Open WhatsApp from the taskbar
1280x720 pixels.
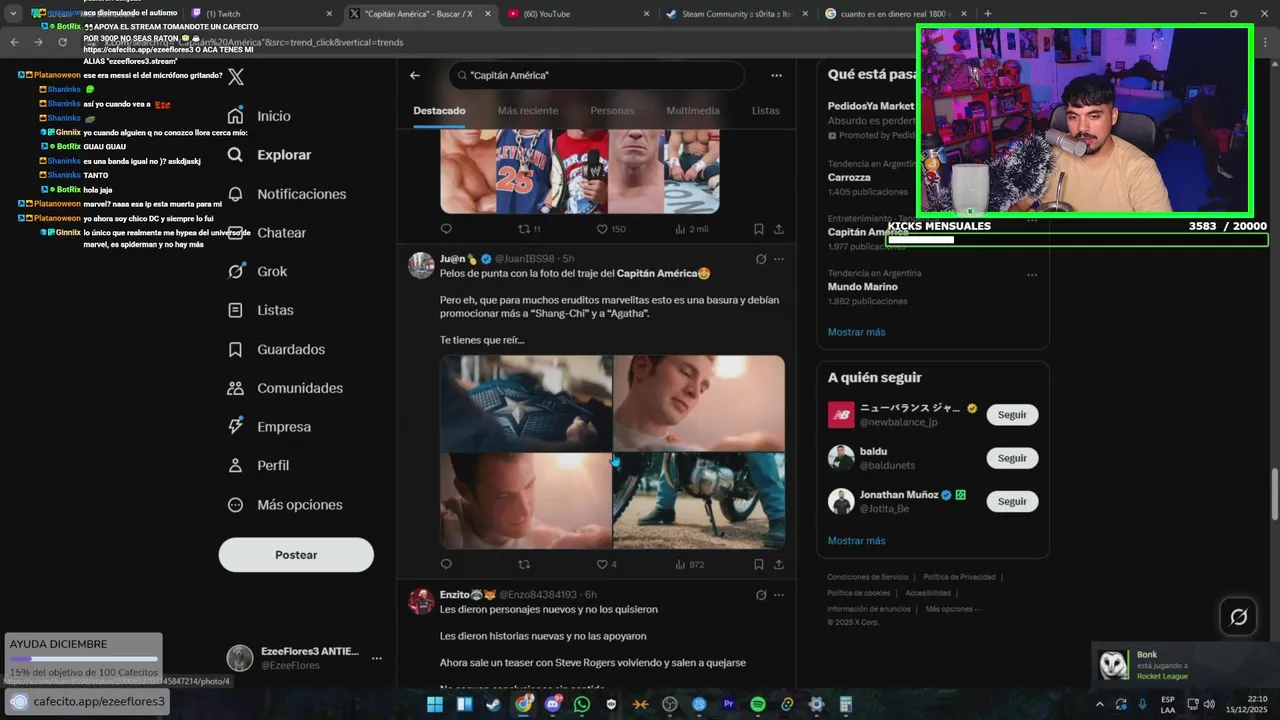click(x=582, y=704)
